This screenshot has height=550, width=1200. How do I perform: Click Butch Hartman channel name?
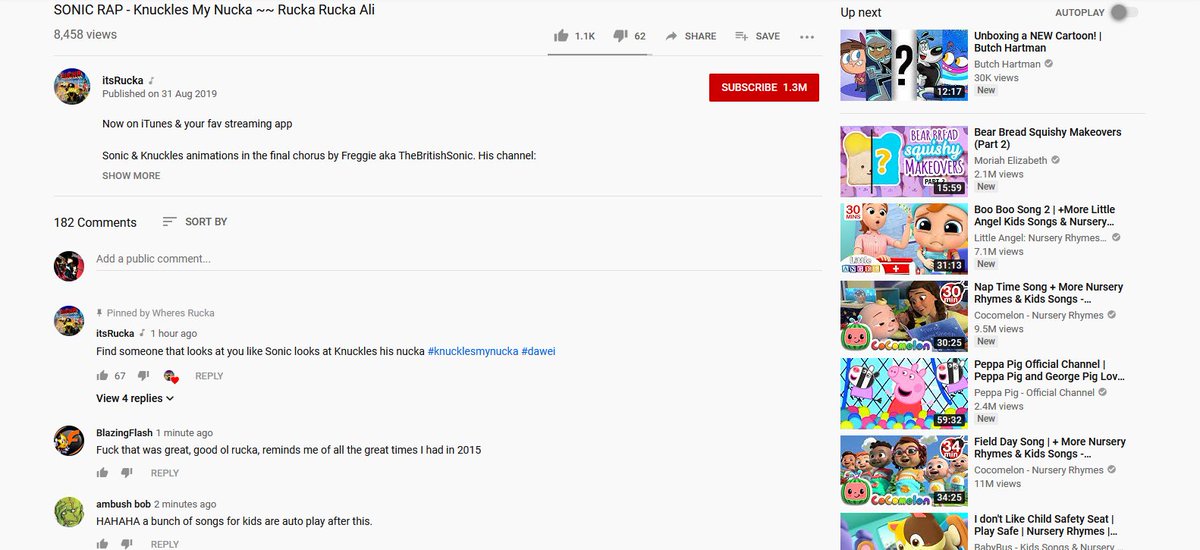coord(1007,64)
